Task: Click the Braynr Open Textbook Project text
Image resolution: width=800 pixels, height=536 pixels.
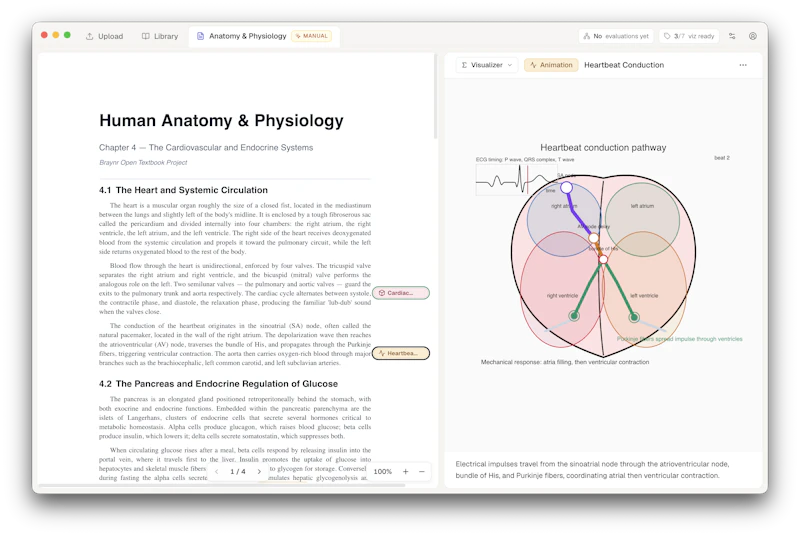Action: click(143, 162)
